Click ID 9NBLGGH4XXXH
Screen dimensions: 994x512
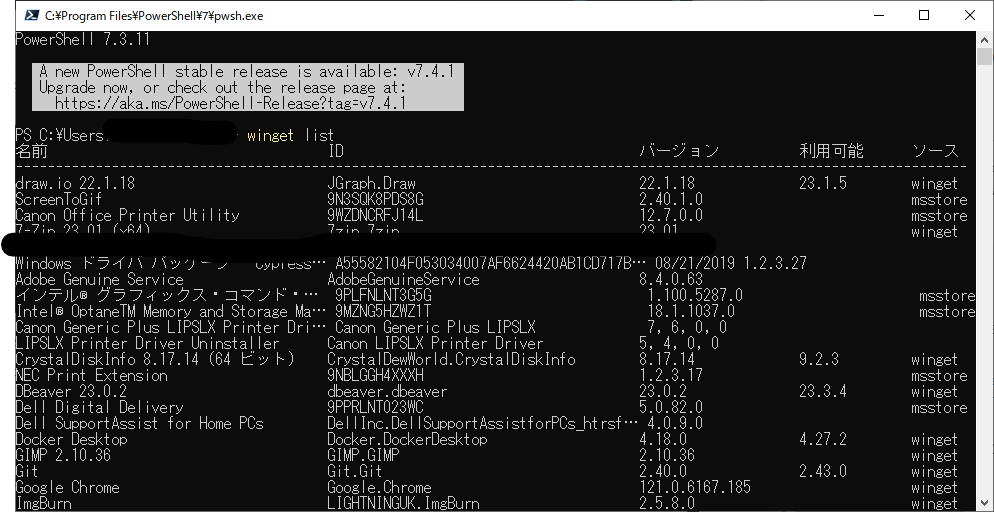[375, 375]
